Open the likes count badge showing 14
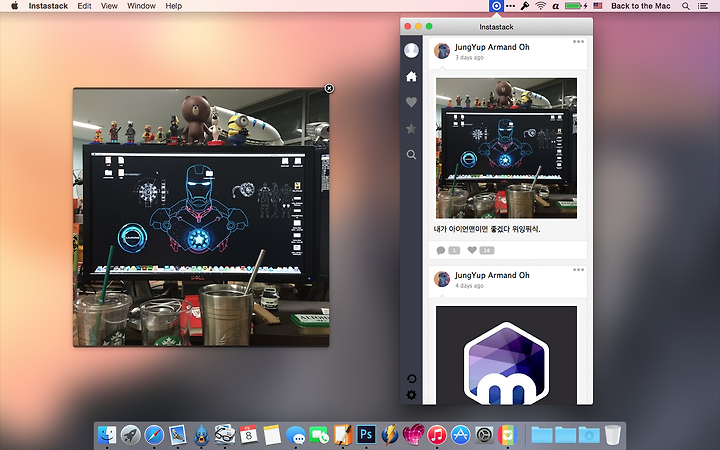Viewport: 720px width, 450px height. (487, 250)
